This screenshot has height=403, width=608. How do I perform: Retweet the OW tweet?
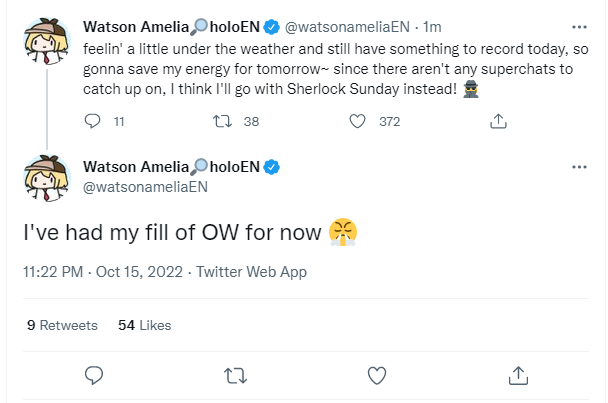point(236,376)
